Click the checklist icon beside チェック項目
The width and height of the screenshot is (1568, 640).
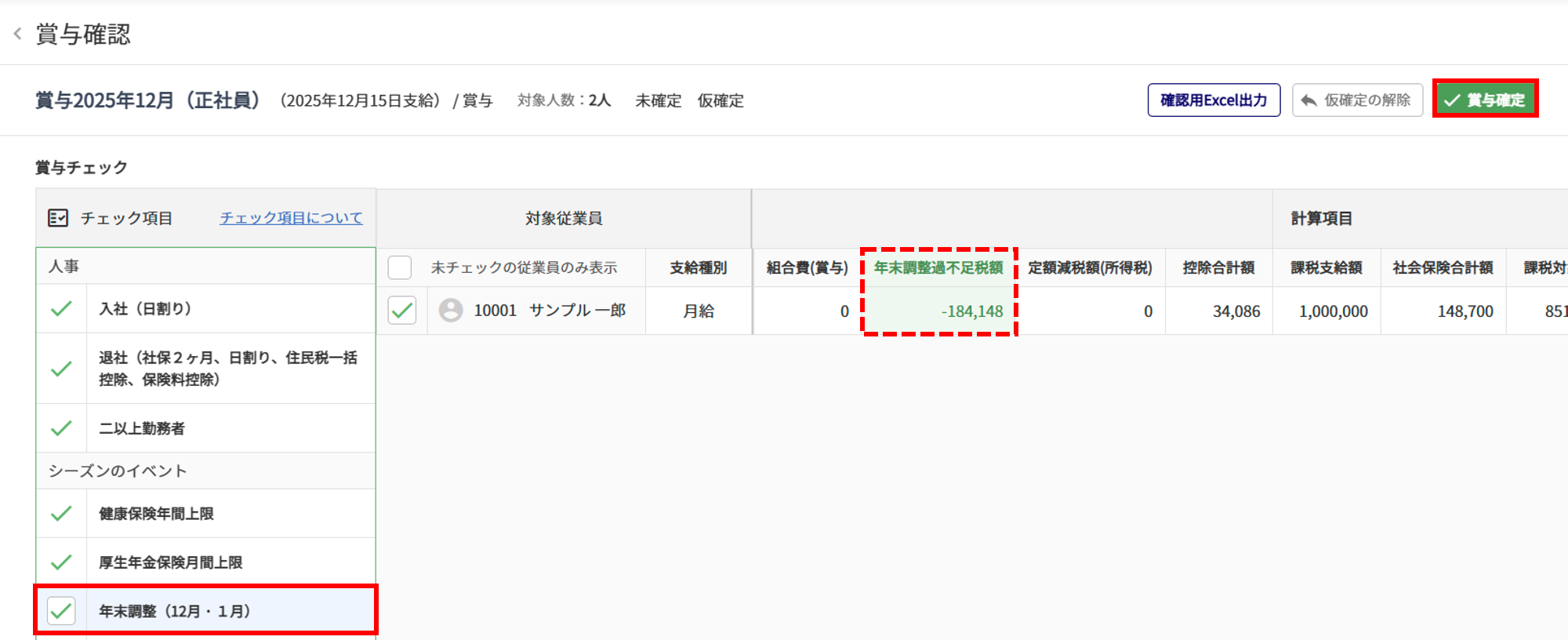pyautogui.click(x=58, y=218)
